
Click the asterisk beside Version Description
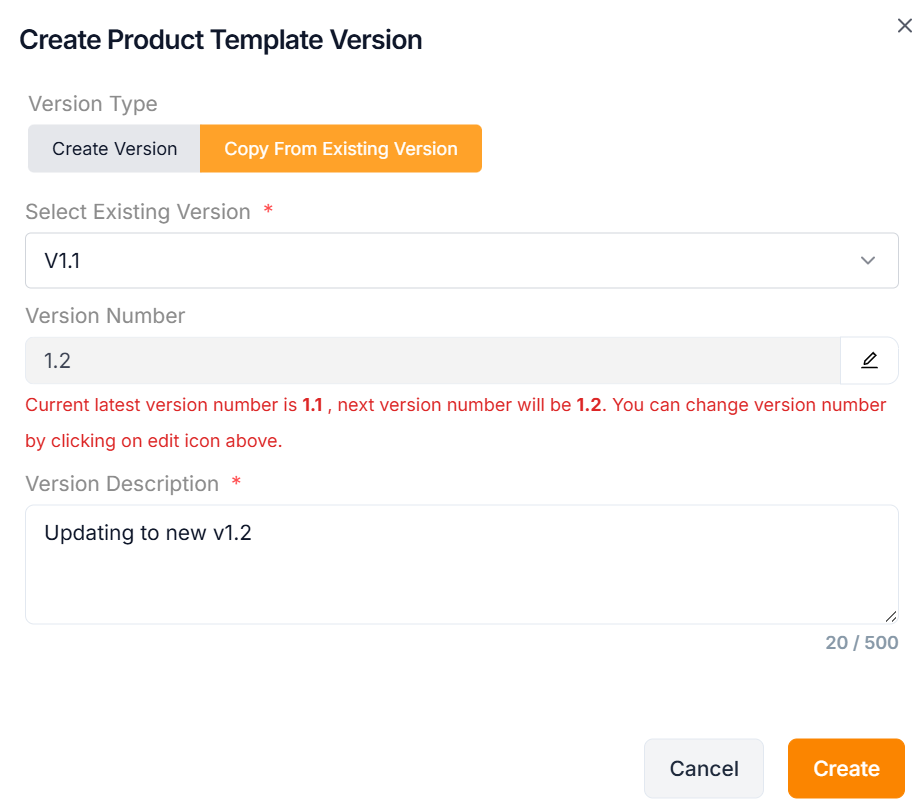point(236,484)
